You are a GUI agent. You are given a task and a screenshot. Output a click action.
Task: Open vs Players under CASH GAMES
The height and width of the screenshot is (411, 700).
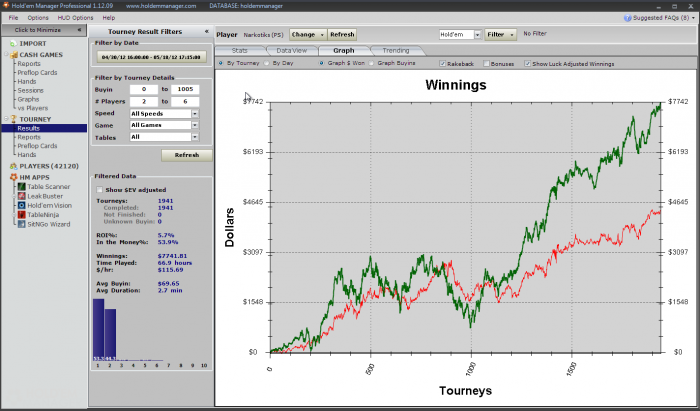click(33, 108)
